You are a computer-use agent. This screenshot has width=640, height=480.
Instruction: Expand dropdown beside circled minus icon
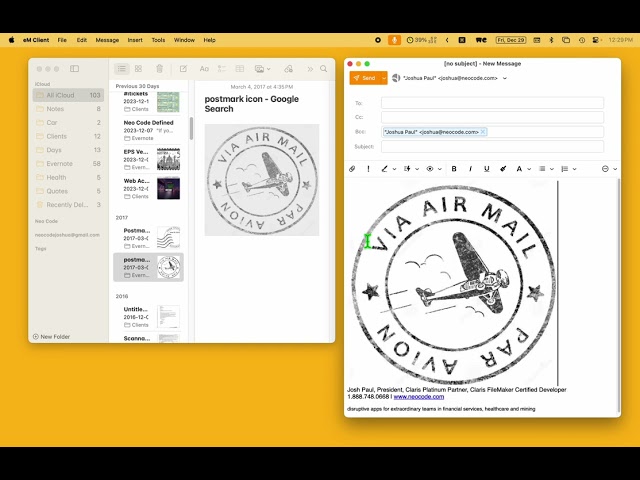(615, 169)
